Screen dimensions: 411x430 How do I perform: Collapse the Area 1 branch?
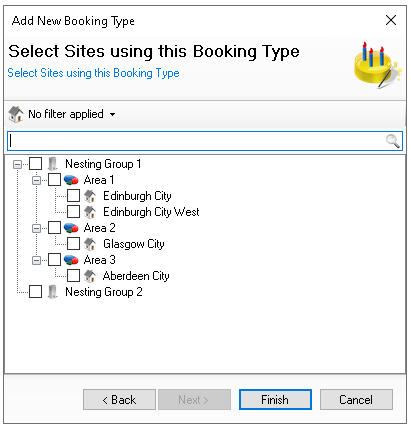(x=36, y=181)
